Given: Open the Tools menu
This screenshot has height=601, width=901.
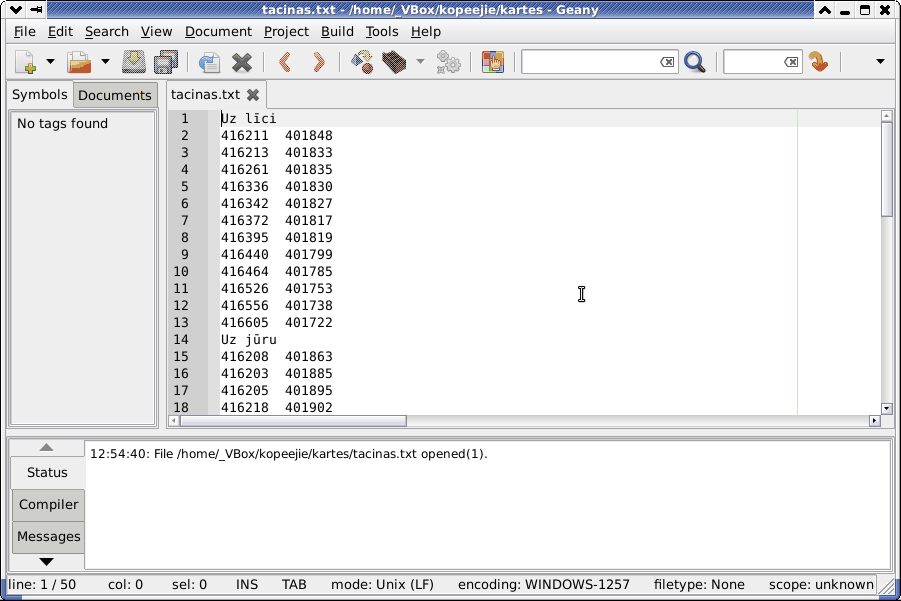Looking at the screenshot, I should pyautogui.click(x=382, y=32).
